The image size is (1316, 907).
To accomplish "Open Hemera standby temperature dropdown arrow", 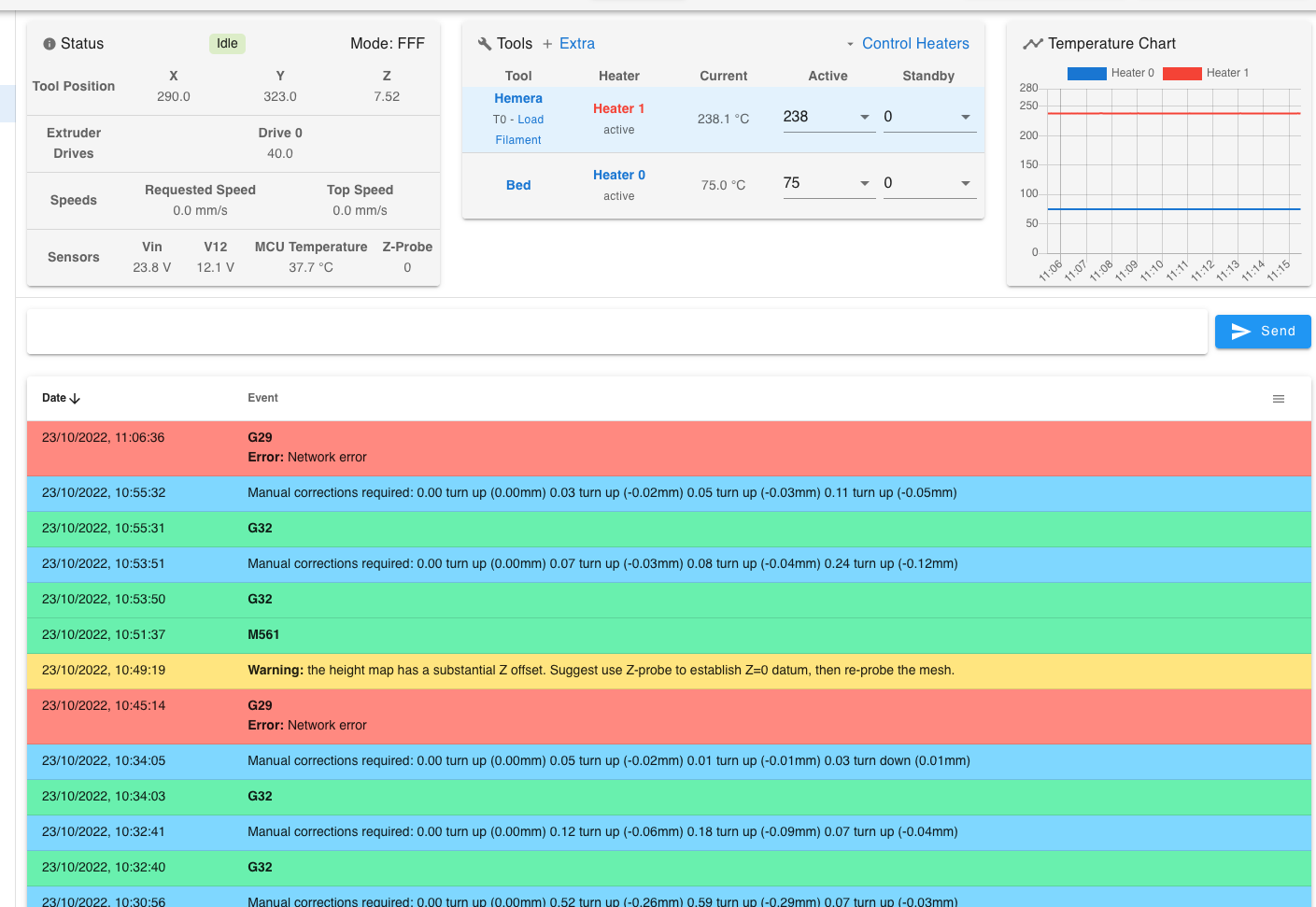I will click(x=966, y=117).
